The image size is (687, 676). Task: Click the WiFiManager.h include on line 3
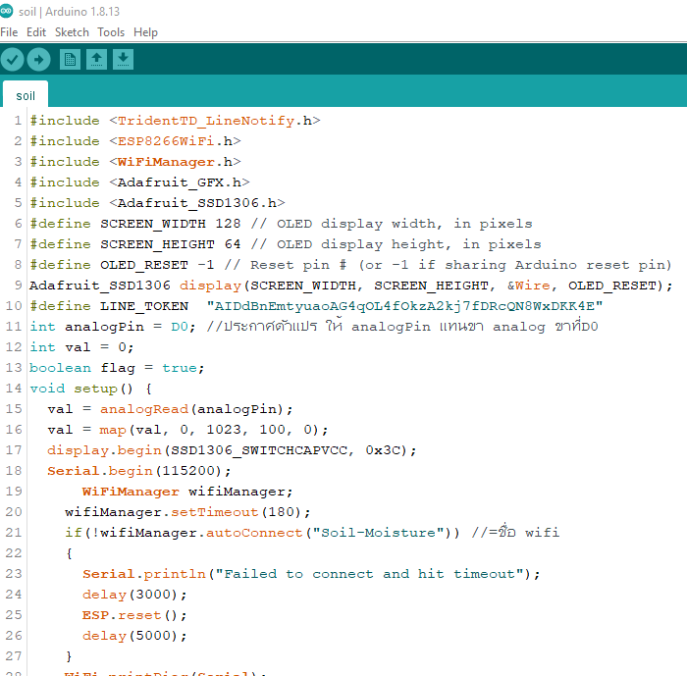click(x=174, y=162)
